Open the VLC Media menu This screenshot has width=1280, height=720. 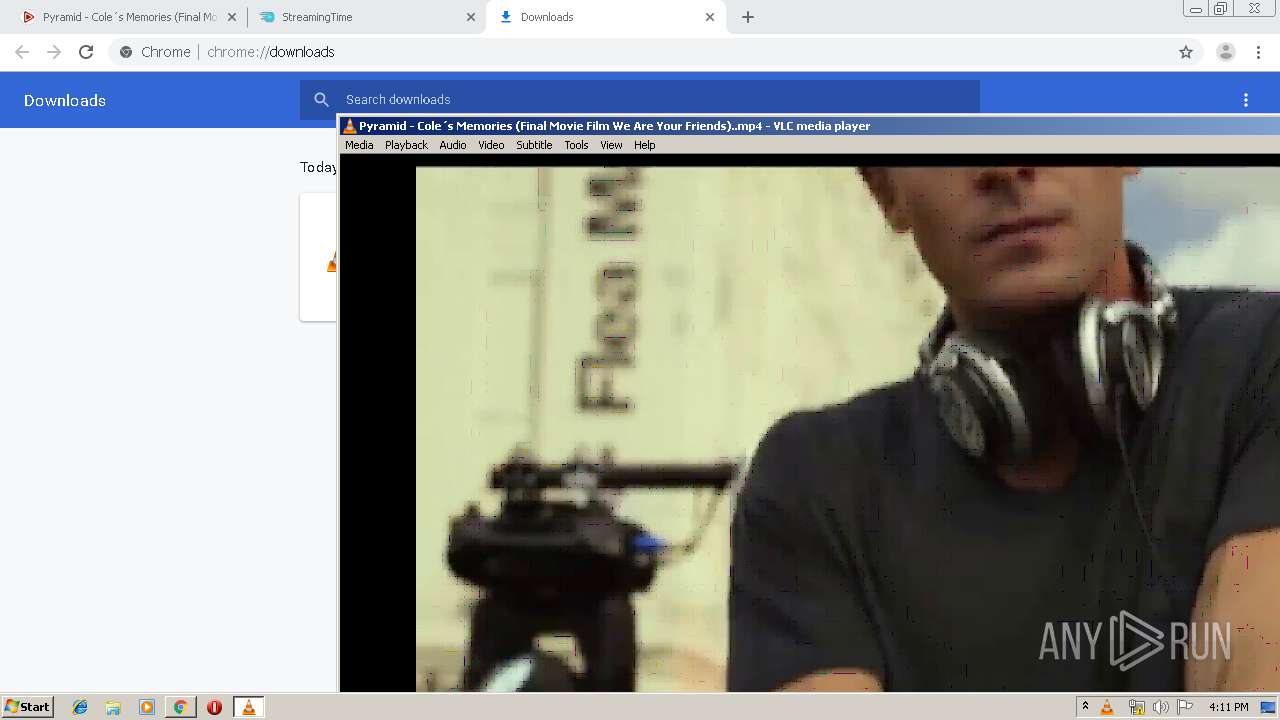(x=359, y=145)
